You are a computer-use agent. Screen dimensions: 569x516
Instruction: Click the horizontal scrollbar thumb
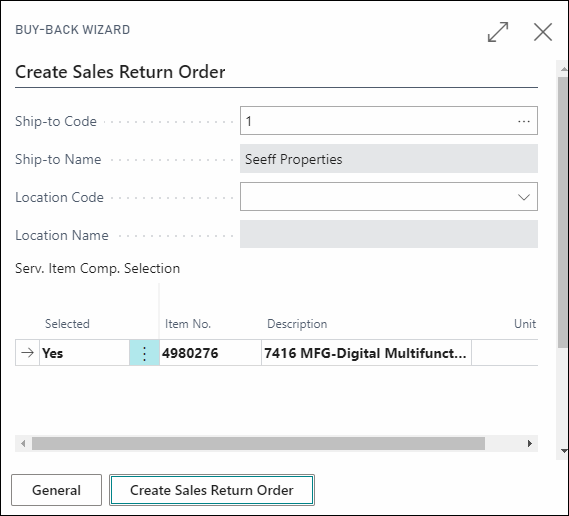(x=258, y=443)
